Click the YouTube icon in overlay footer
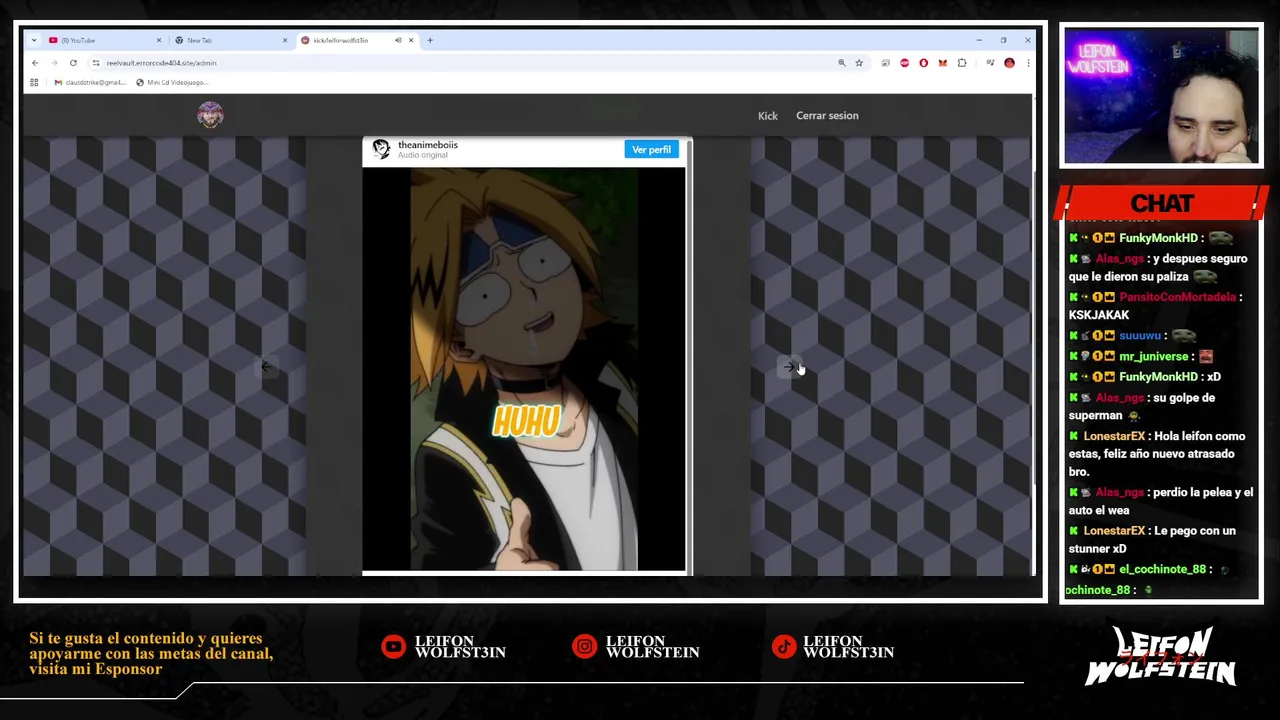 pyautogui.click(x=393, y=647)
